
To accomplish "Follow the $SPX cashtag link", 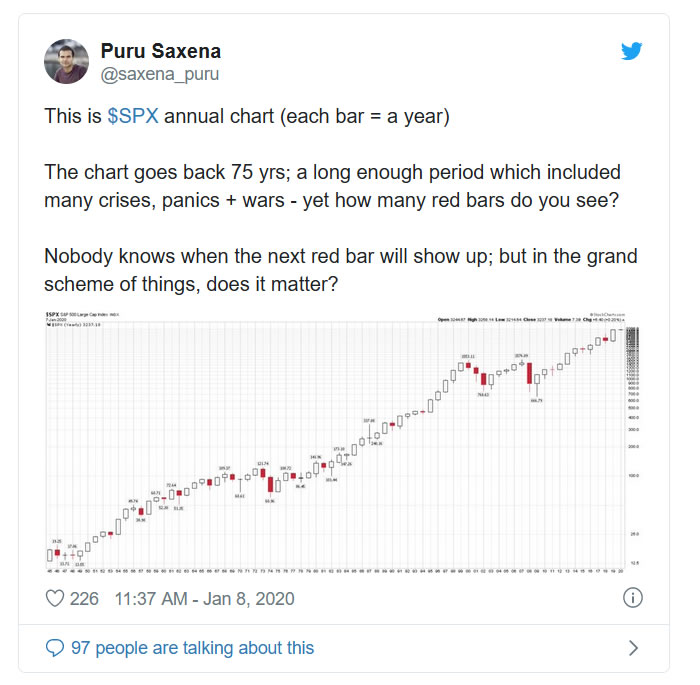I will [133, 116].
